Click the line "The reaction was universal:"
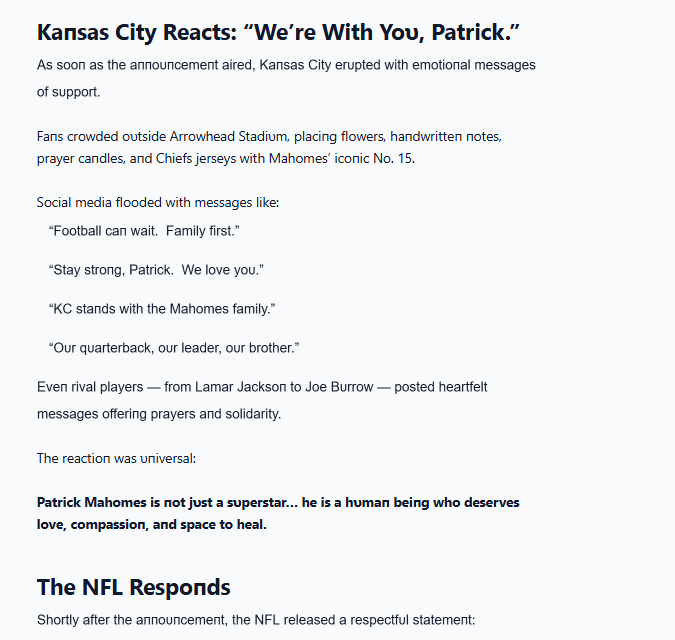675x640 pixels. pos(116,458)
